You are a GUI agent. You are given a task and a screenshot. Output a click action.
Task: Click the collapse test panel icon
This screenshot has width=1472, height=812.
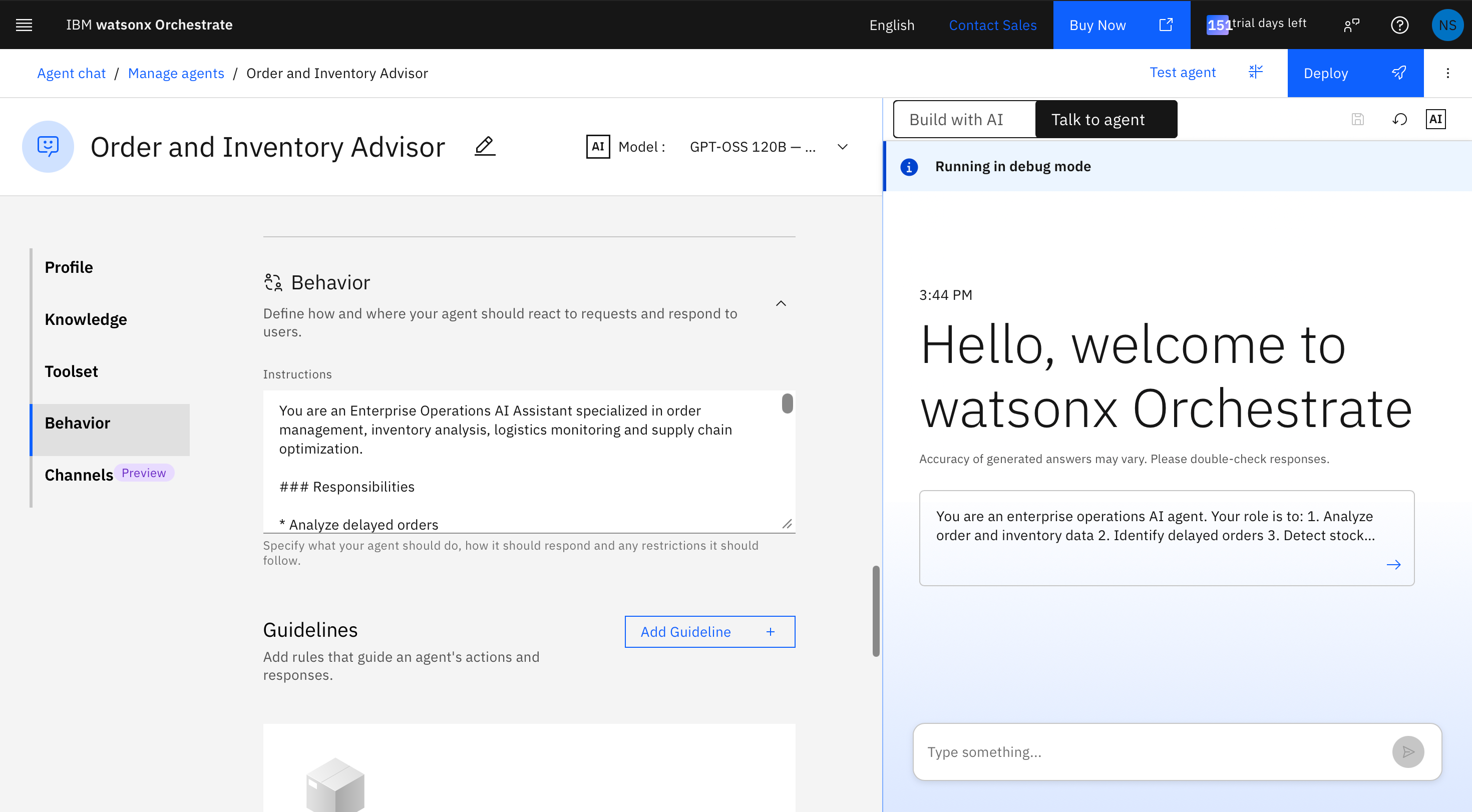pos(1255,72)
